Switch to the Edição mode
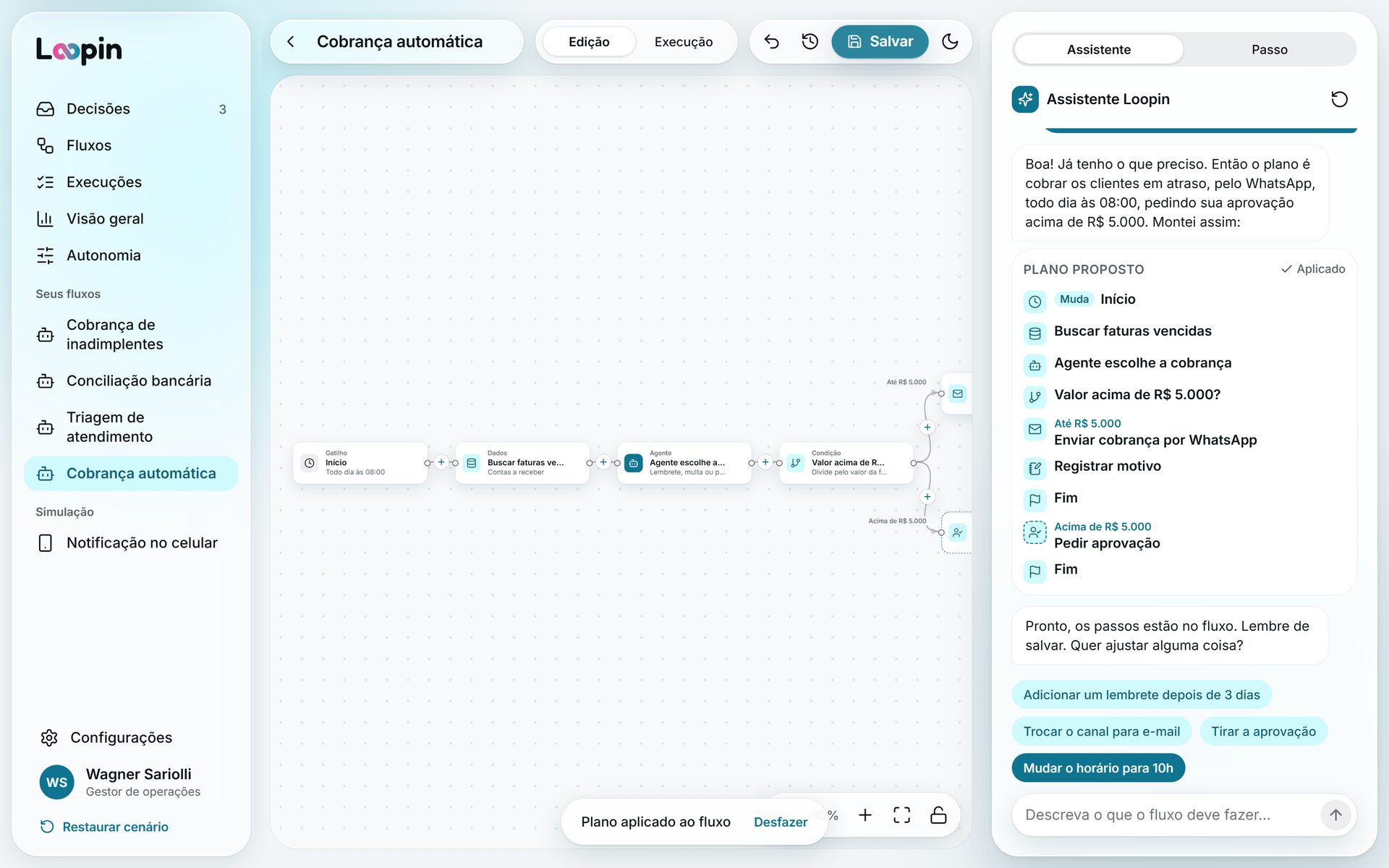 pyautogui.click(x=589, y=42)
